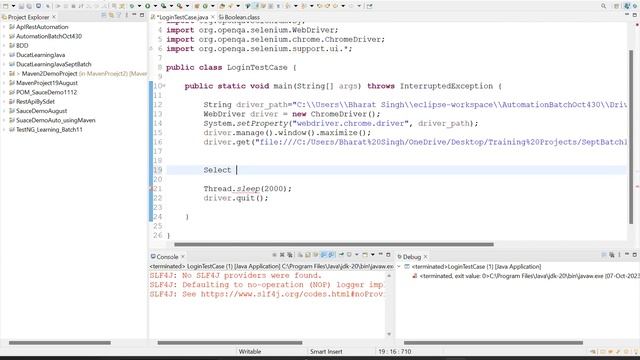
Task: Open the Debug view's menu icon
Action: click(619, 255)
